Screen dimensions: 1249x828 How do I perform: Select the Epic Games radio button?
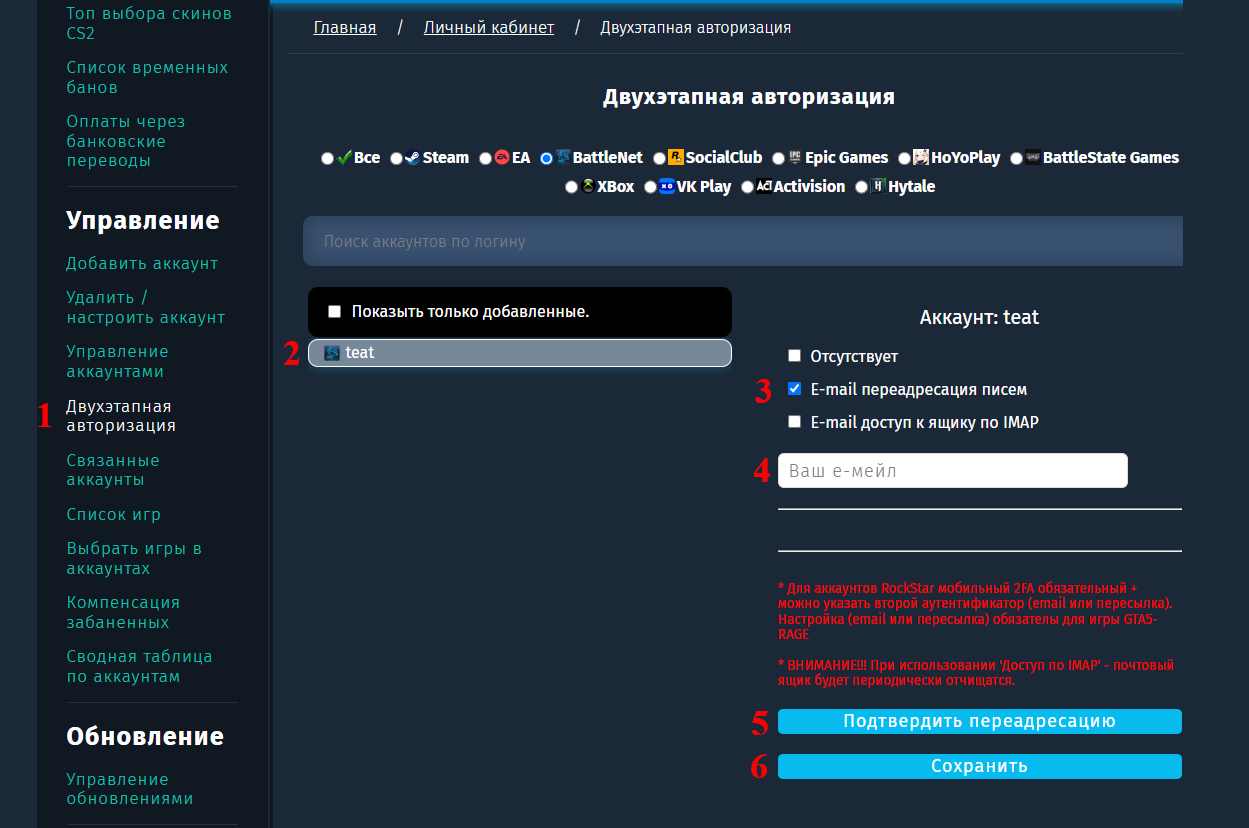778,158
